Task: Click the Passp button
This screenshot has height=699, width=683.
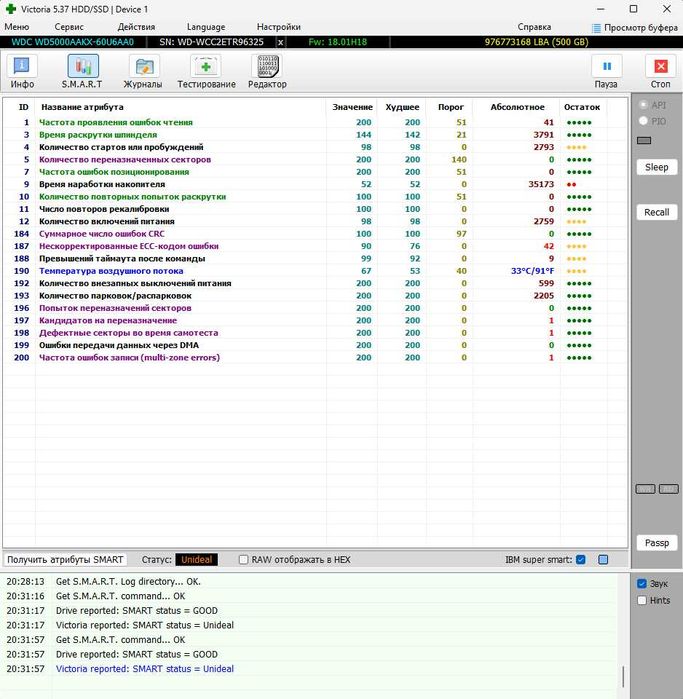Action: coord(657,543)
